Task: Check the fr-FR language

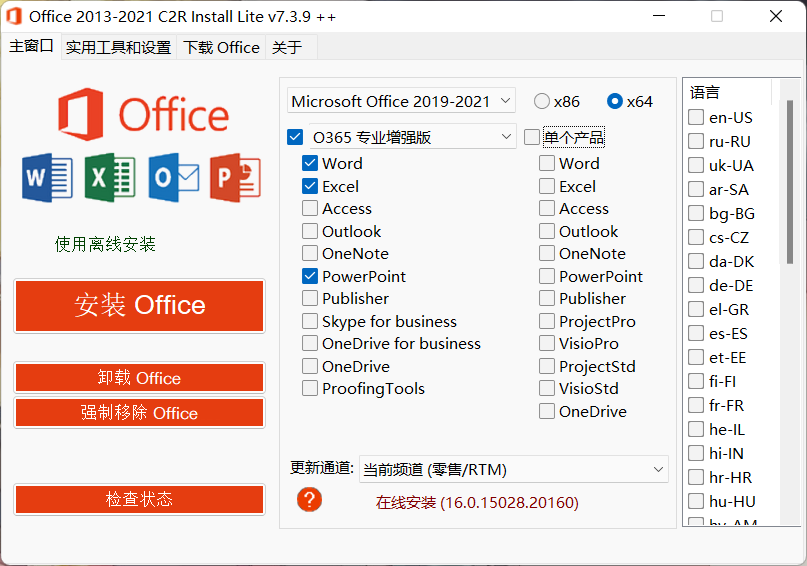Action: pos(696,405)
